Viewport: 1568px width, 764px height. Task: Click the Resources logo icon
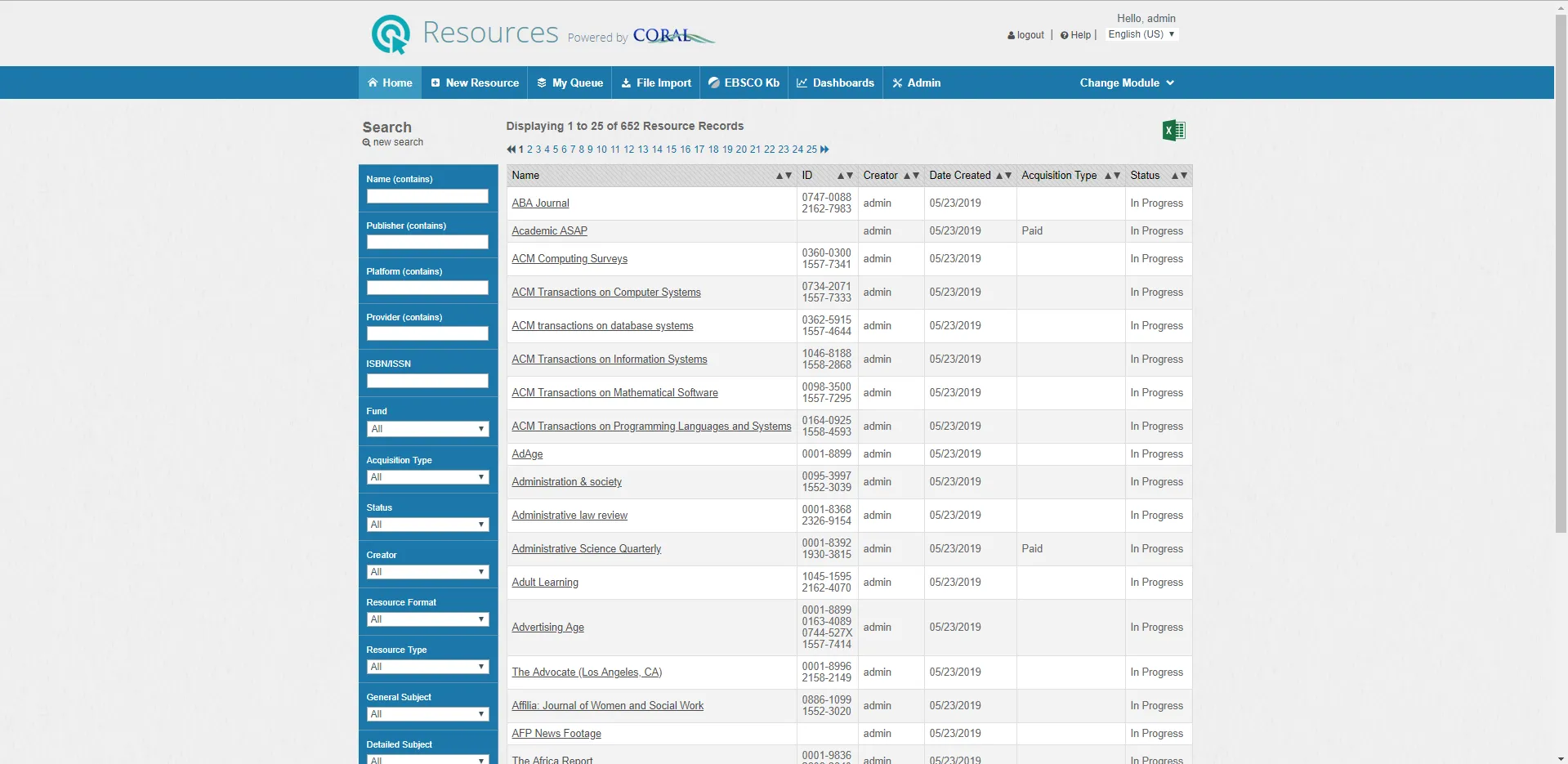pos(391,34)
